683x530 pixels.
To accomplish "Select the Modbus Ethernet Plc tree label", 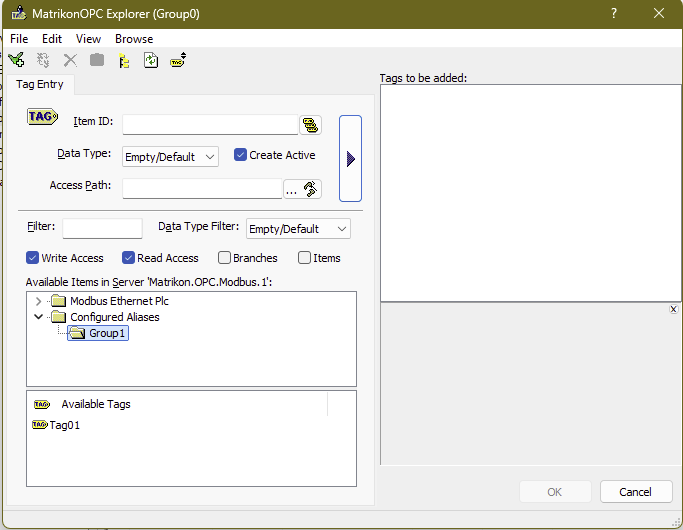I will point(119,301).
